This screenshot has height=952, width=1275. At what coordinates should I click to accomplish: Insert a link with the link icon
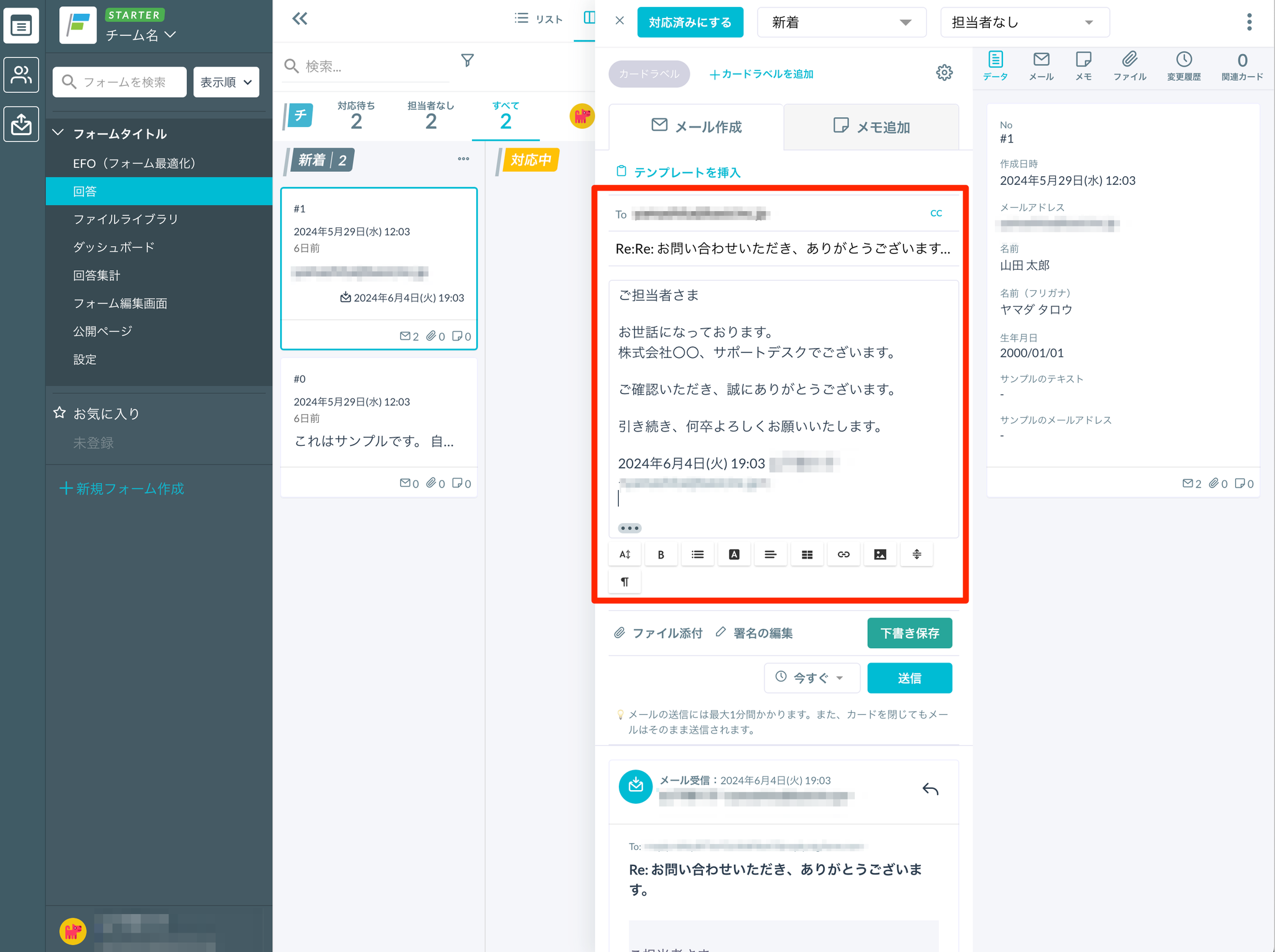[x=843, y=554]
